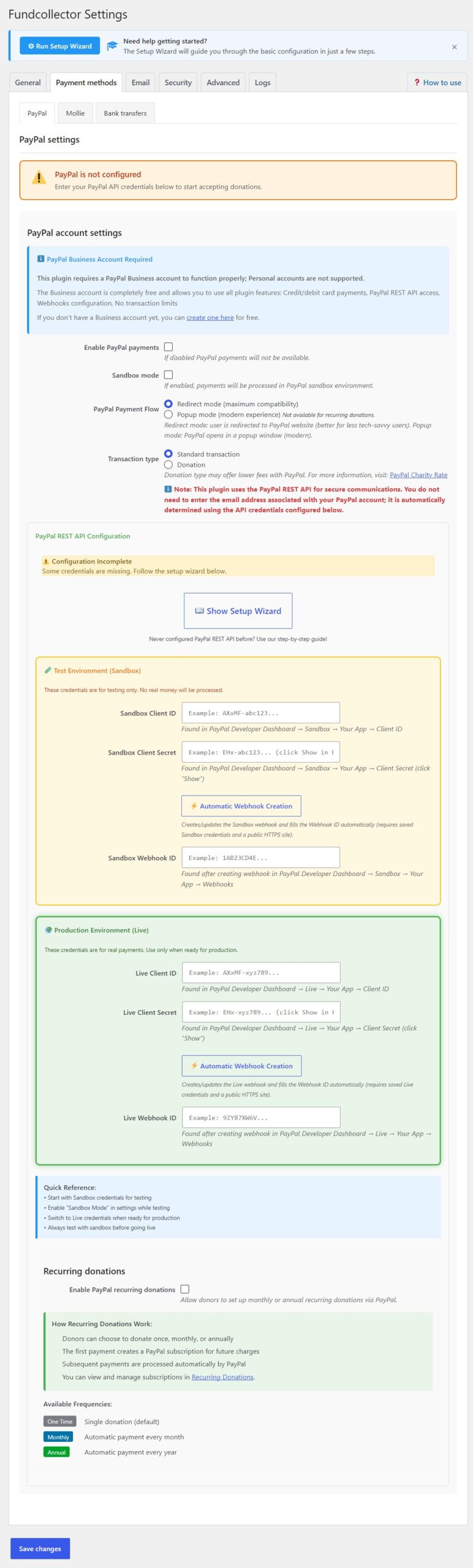The width and height of the screenshot is (473, 1568).
Task: Click the Production Environment globe icon
Action: [48, 930]
